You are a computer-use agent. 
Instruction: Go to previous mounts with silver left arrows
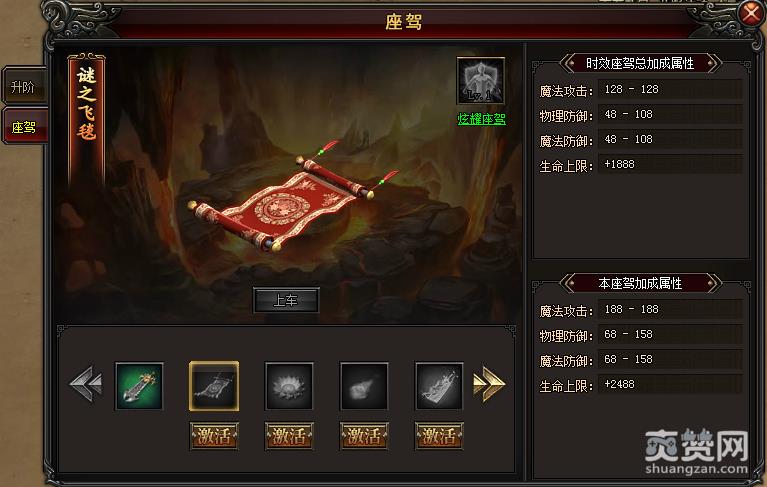[x=86, y=385]
